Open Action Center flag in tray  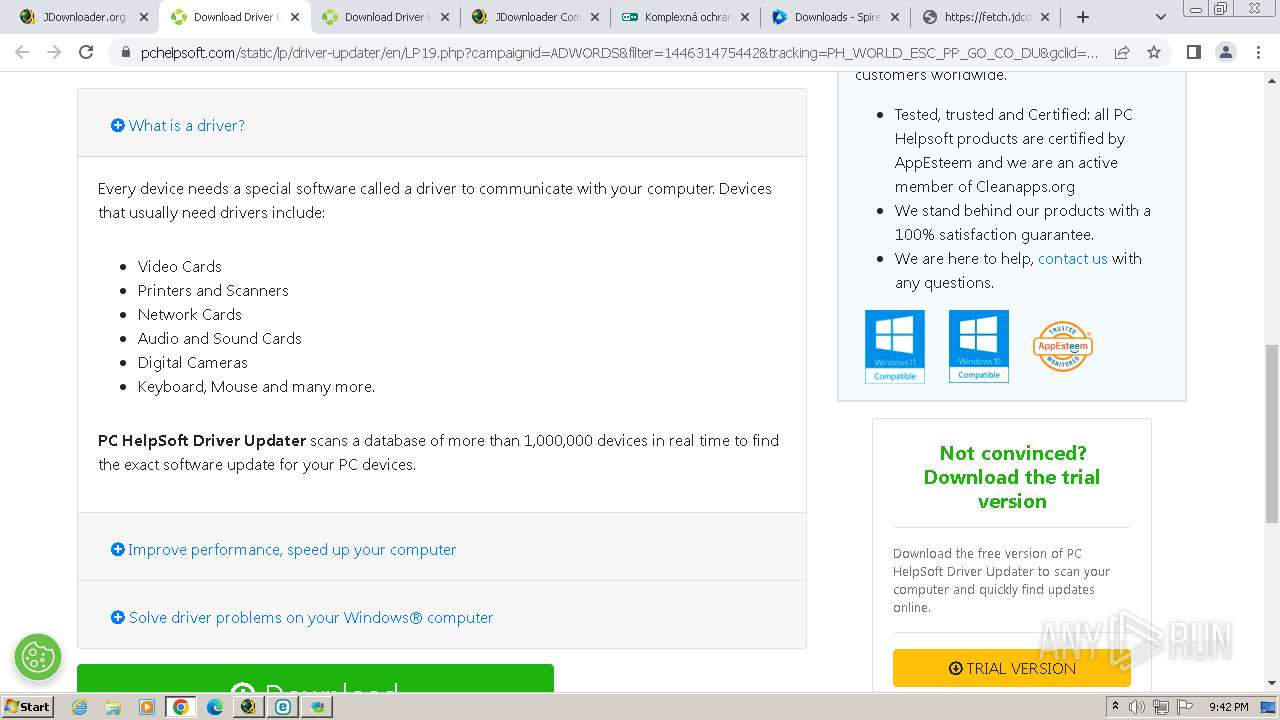pos(1185,707)
